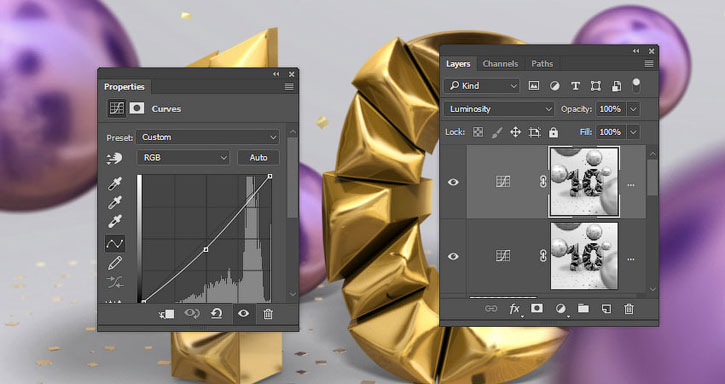This screenshot has height=384, width=725.
Task: Click the Fill 100% field
Action: click(x=610, y=132)
